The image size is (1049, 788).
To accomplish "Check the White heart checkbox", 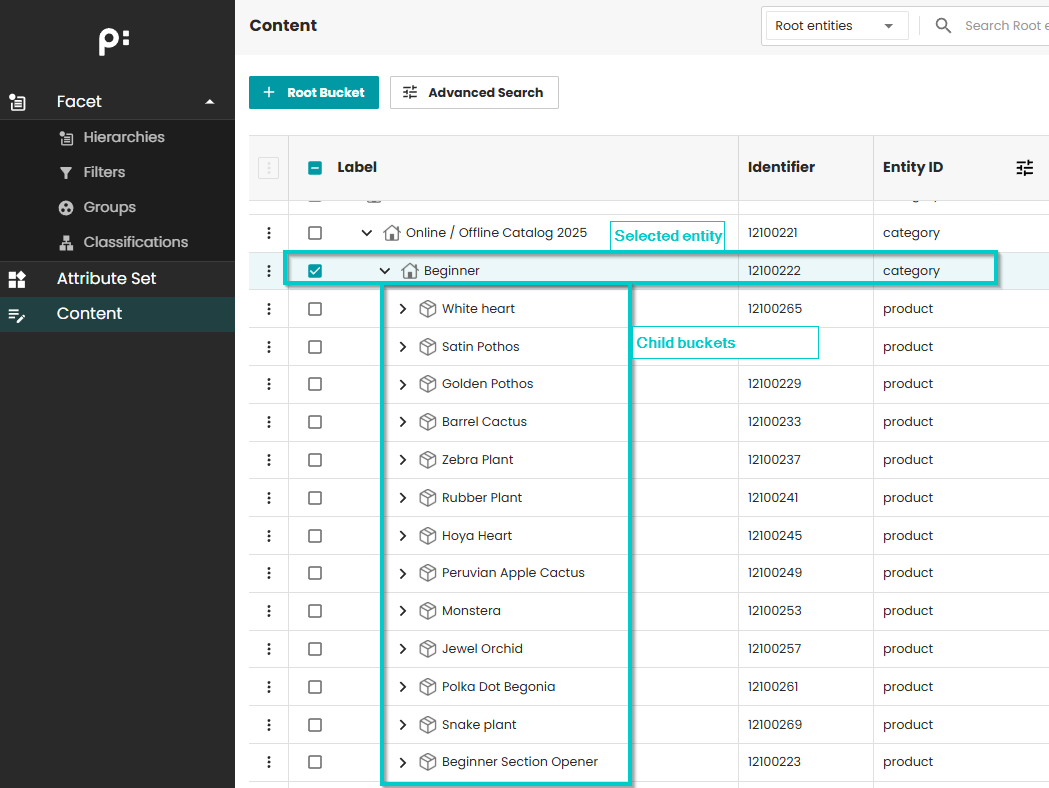I will coord(315,309).
